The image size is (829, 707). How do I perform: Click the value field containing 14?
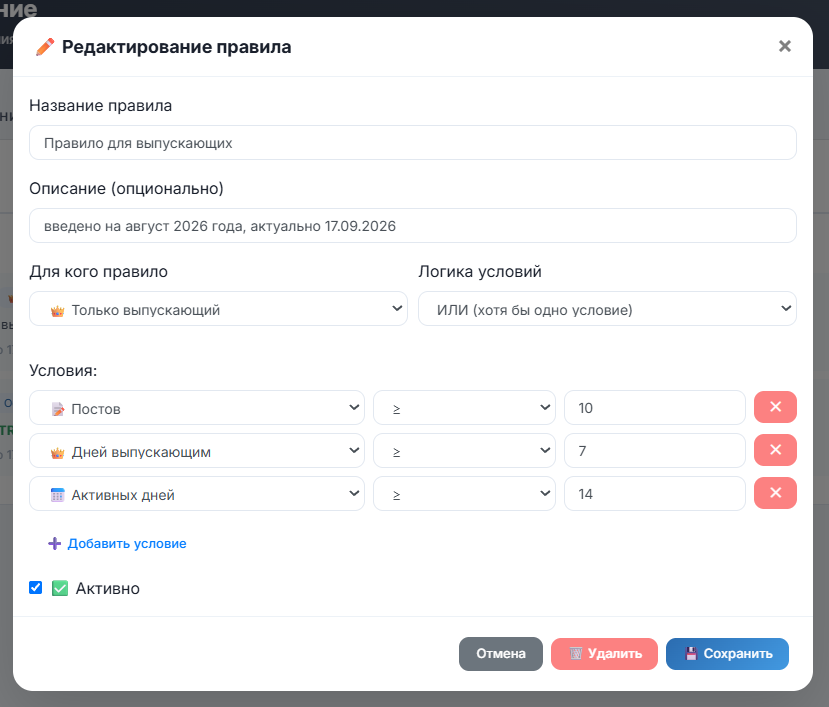point(655,494)
